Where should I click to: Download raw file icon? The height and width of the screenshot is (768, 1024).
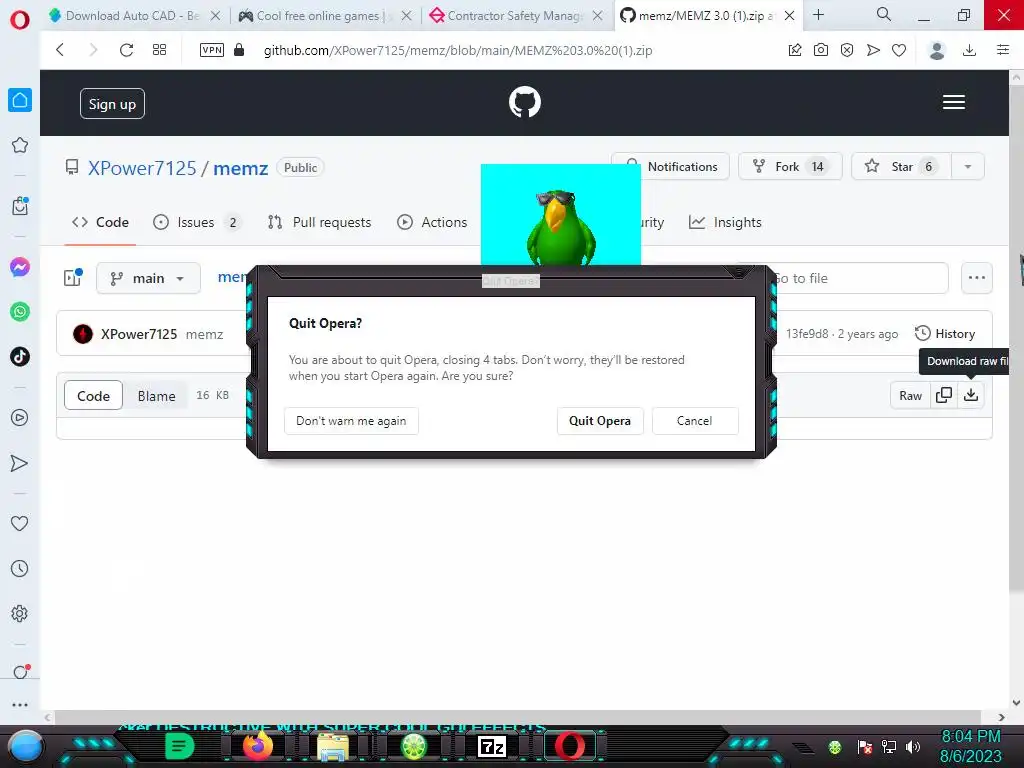(971, 395)
